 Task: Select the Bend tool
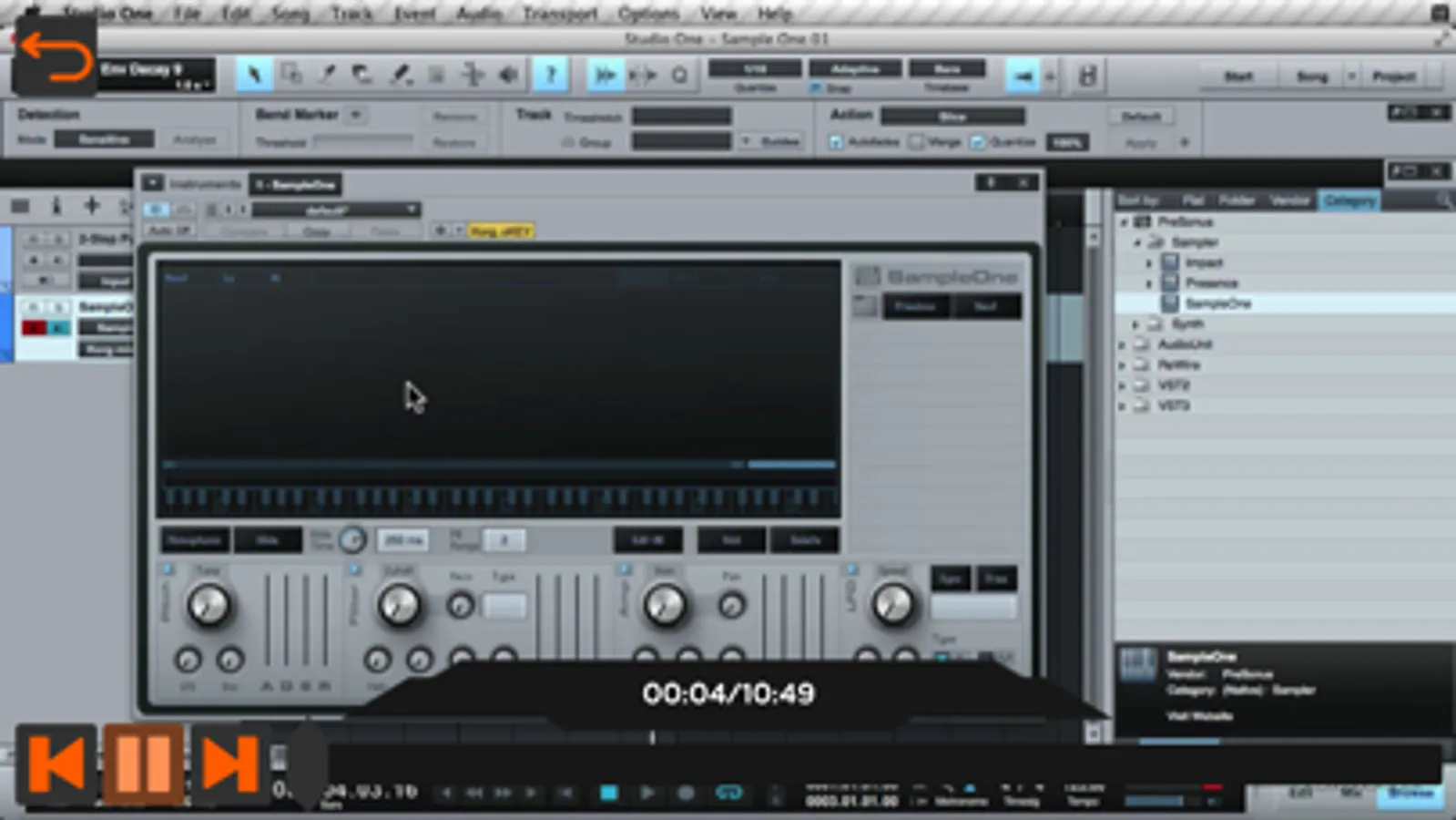pos(473,75)
